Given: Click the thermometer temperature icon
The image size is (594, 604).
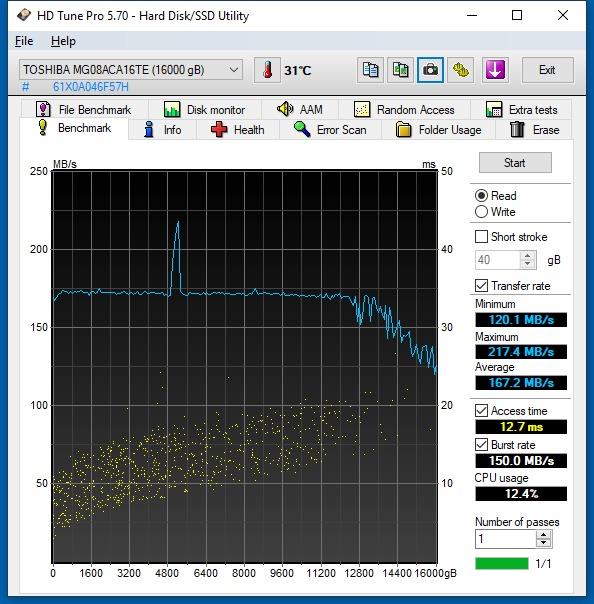Looking at the screenshot, I should [x=267, y=70].
